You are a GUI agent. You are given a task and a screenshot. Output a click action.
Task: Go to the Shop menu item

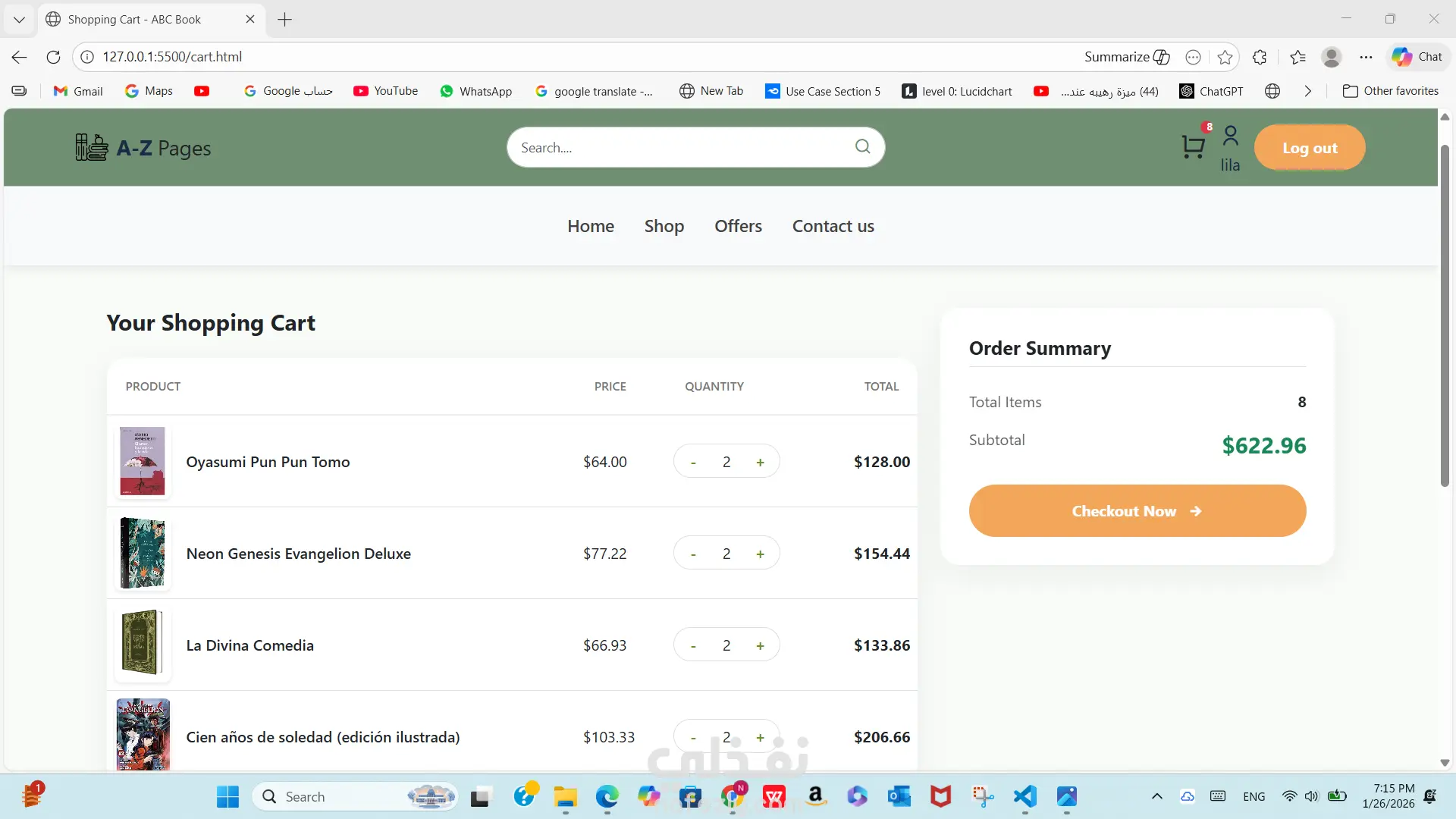[664, 226]
